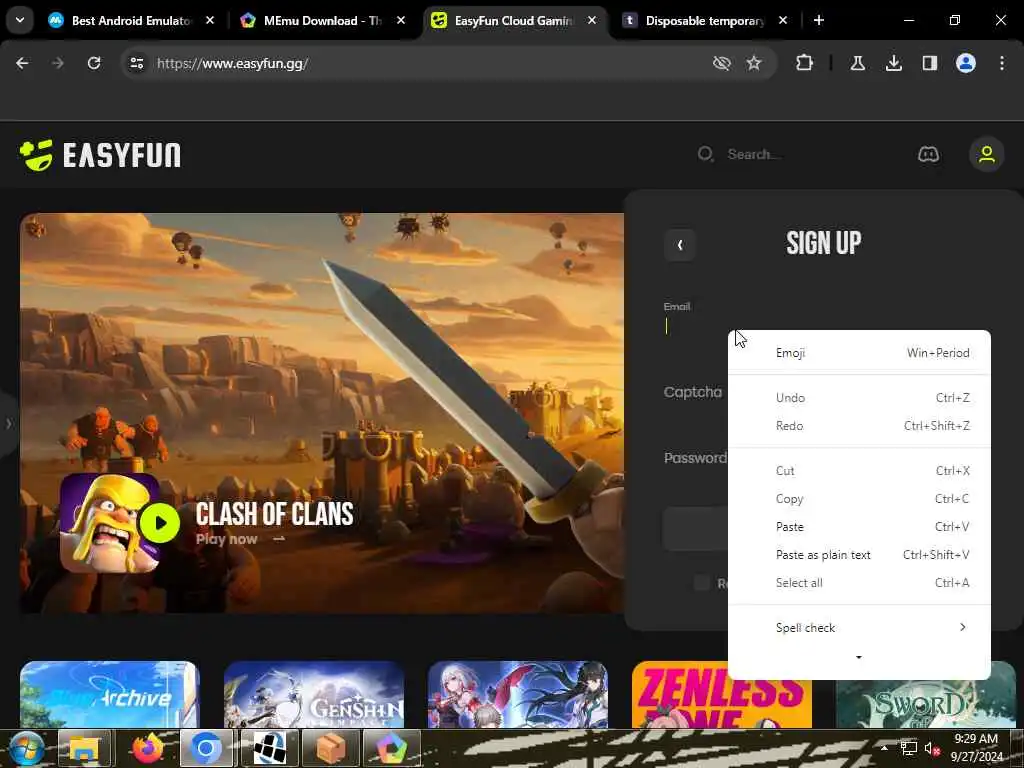Open the Blue Archive game card
Image resolution: width=1024 pixels, height=768 pixels.
pos(110,695)
